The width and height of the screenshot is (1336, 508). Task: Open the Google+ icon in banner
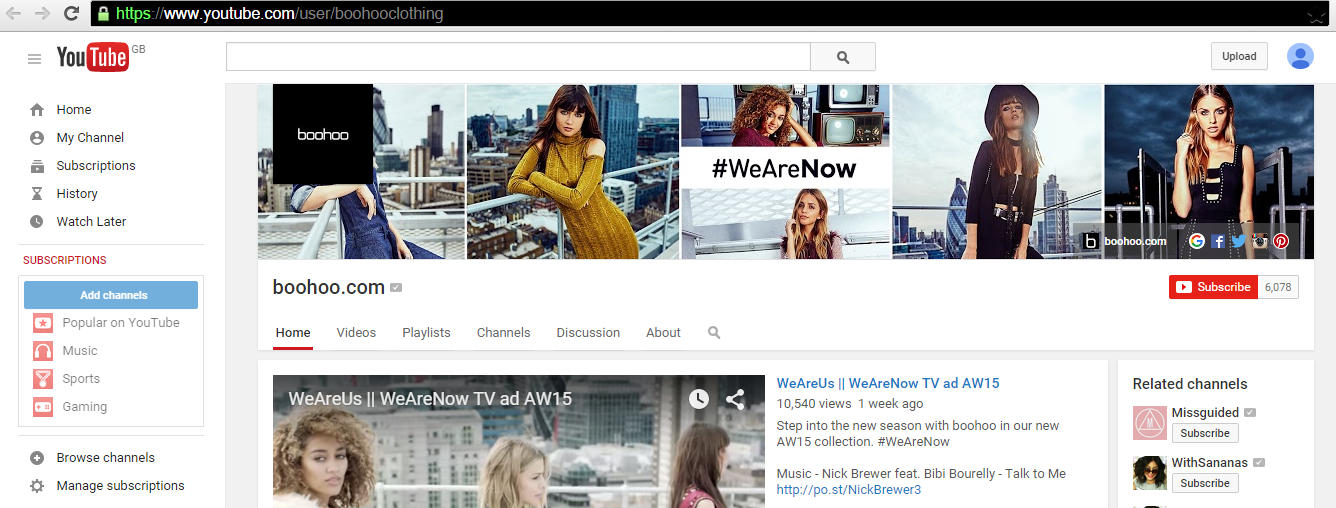coord(1196,241)
